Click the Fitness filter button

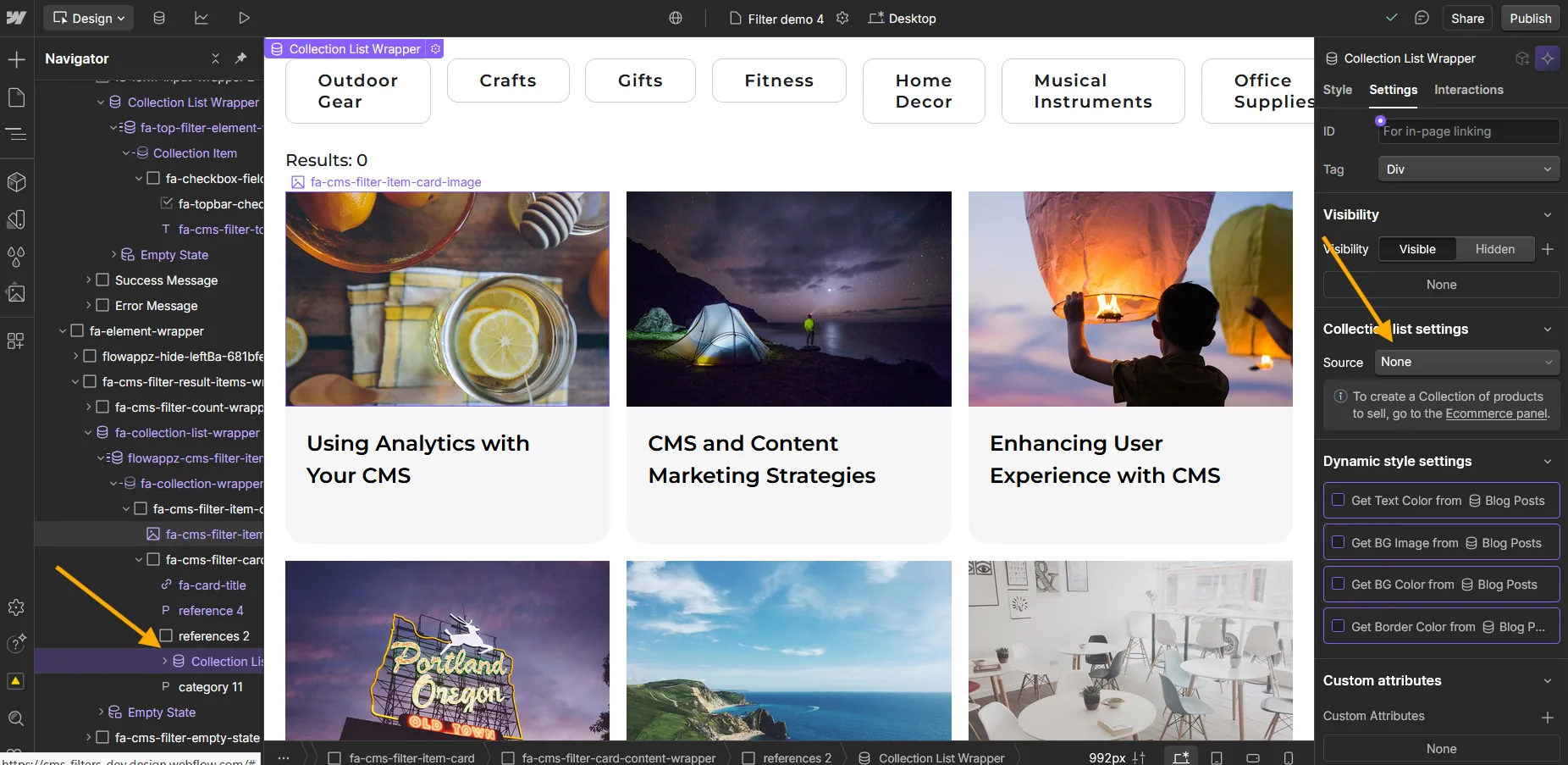[x=779, y=80]
